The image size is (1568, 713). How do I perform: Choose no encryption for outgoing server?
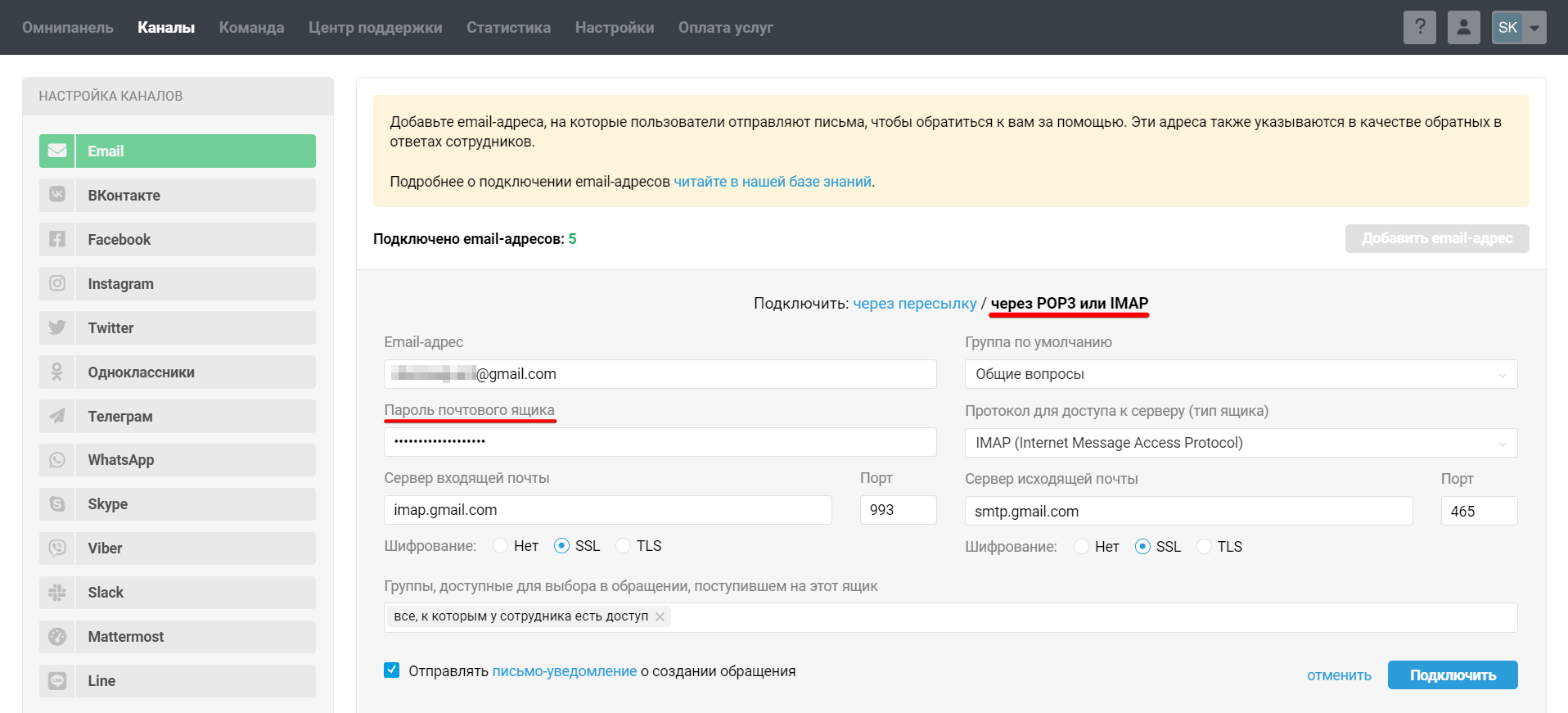tap(1081, 547)
